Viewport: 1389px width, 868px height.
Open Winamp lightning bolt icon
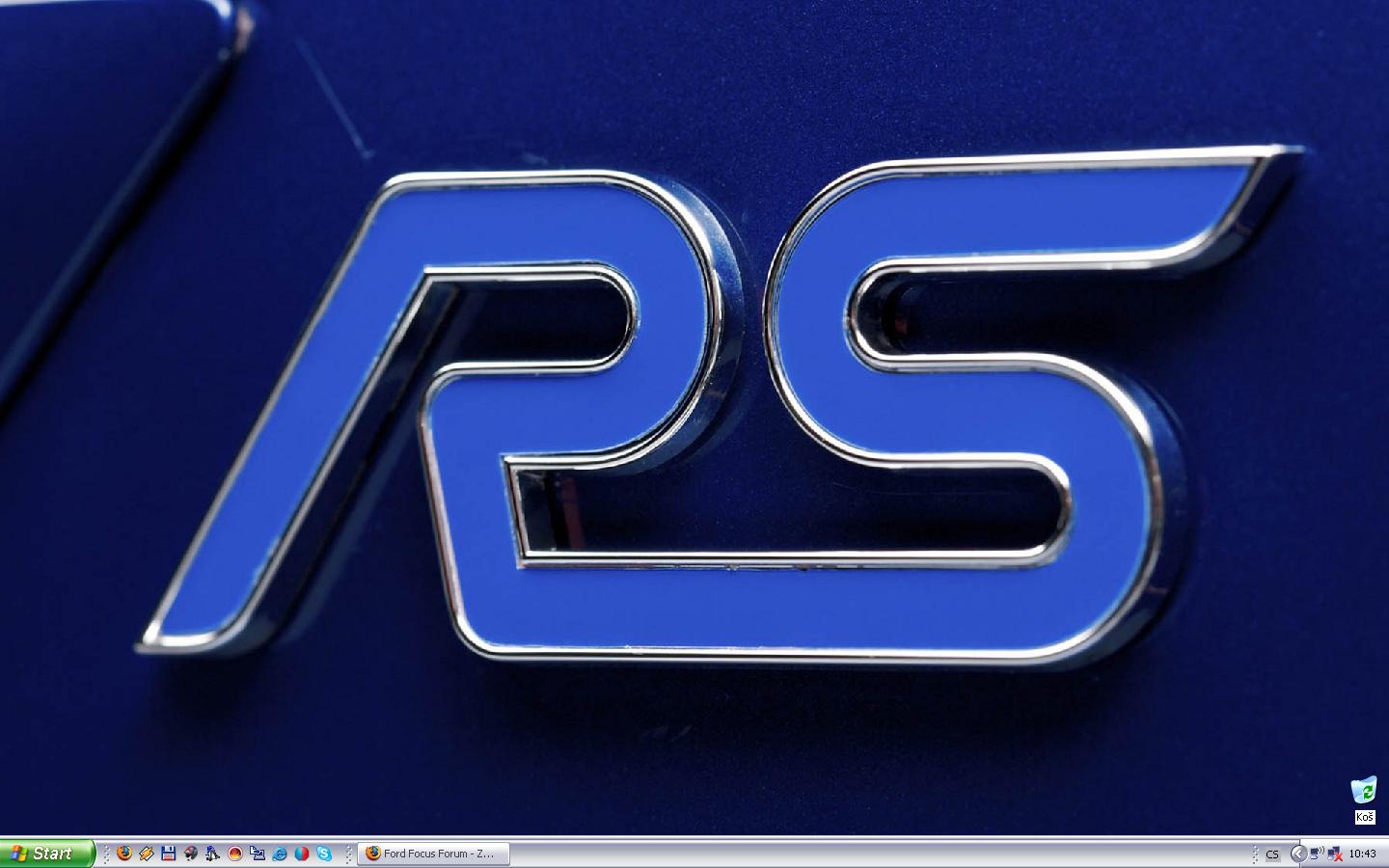click(x=147, y=854)
